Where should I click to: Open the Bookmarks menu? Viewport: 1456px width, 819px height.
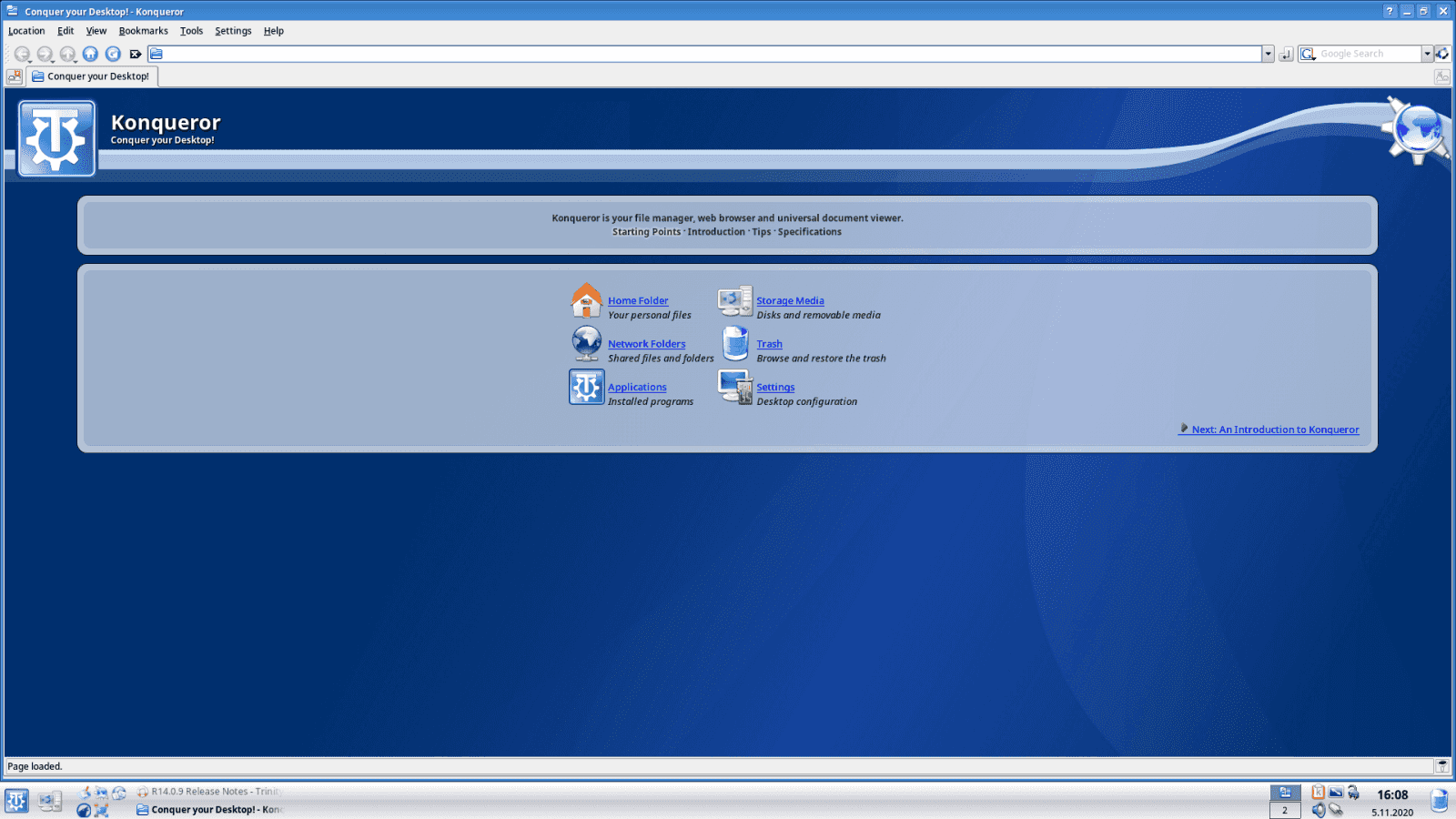click(143, 30)
